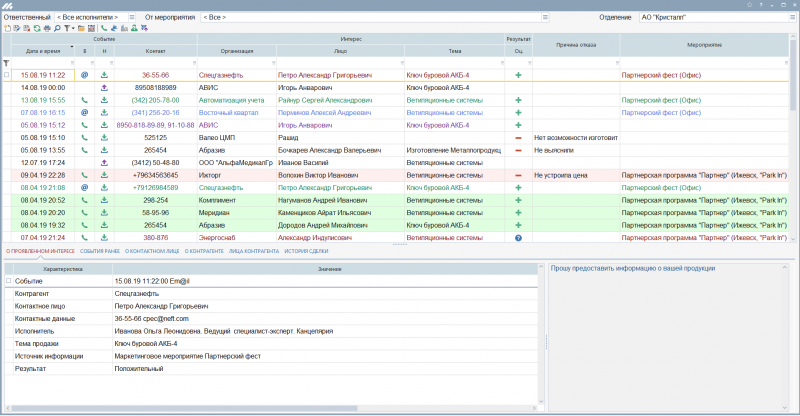Click the incoming arrow icon in 14.08.19 00:00 row

[104, 88]
